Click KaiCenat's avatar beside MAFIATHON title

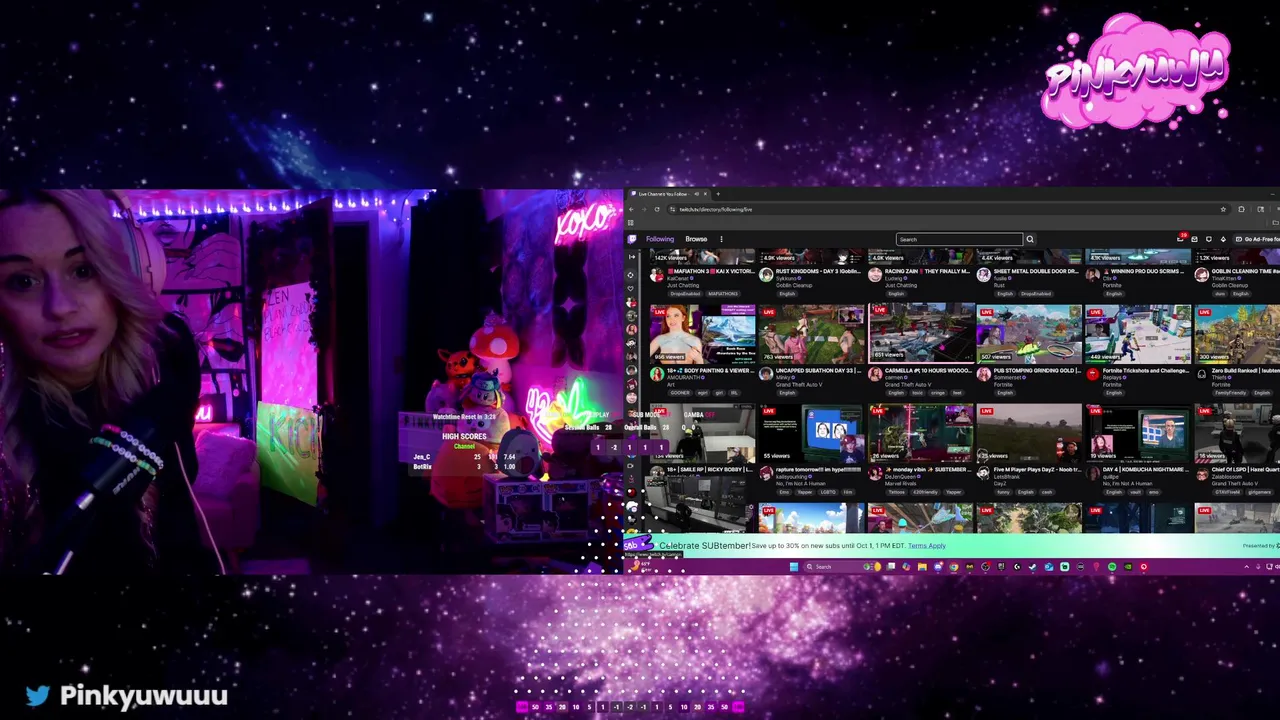pos(657,275)
